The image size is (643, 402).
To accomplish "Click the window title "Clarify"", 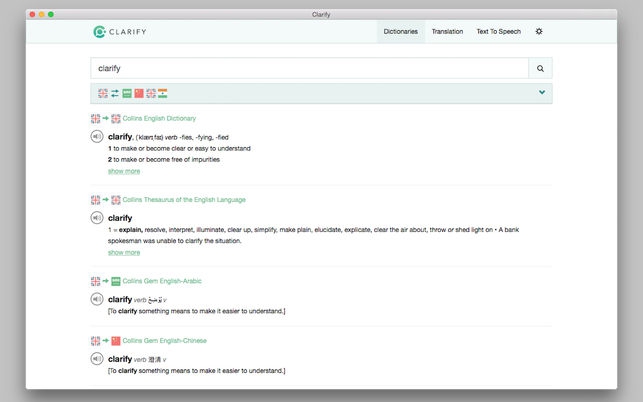I will (321, 14).
